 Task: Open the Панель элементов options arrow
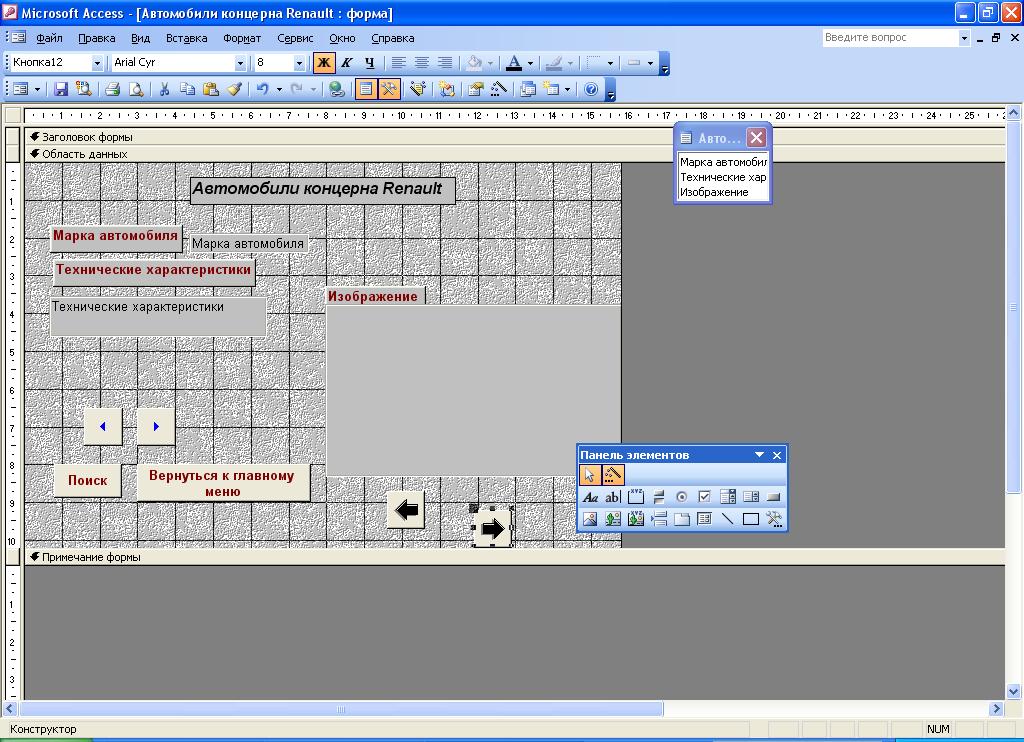pyautogui.click(x=760, y=455)
